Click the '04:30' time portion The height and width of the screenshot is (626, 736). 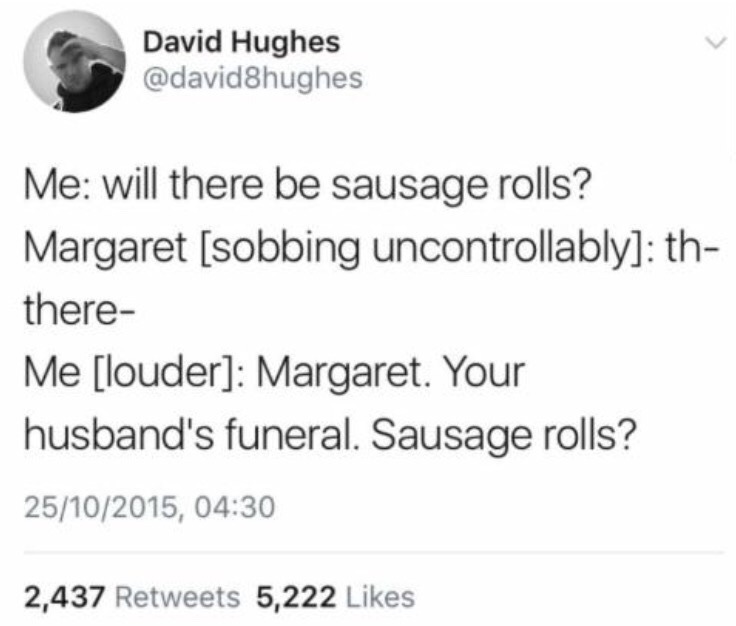click(x=234, y=507)
